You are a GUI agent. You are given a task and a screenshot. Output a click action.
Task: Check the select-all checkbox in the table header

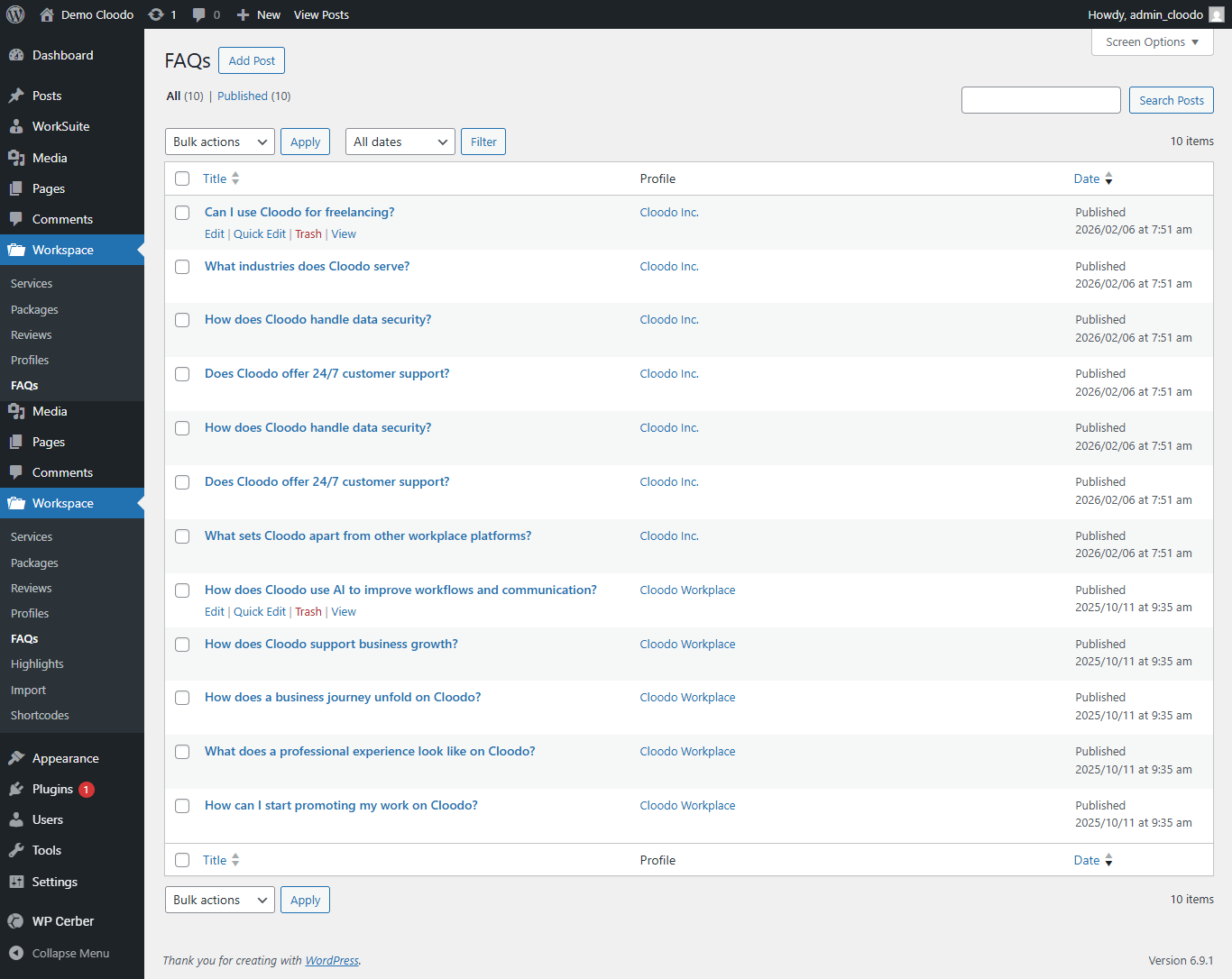[x=182, y=178]
